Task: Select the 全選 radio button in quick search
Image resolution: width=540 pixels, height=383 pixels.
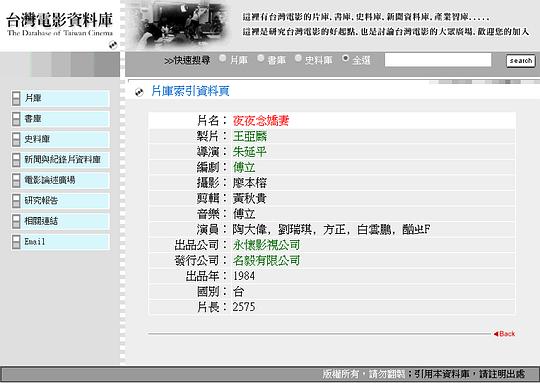Action: click(x=345, y=59)
